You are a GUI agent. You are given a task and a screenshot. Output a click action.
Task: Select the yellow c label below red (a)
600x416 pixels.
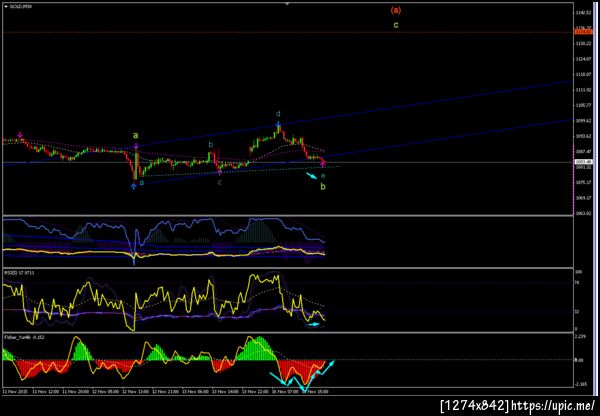[396, 25]
